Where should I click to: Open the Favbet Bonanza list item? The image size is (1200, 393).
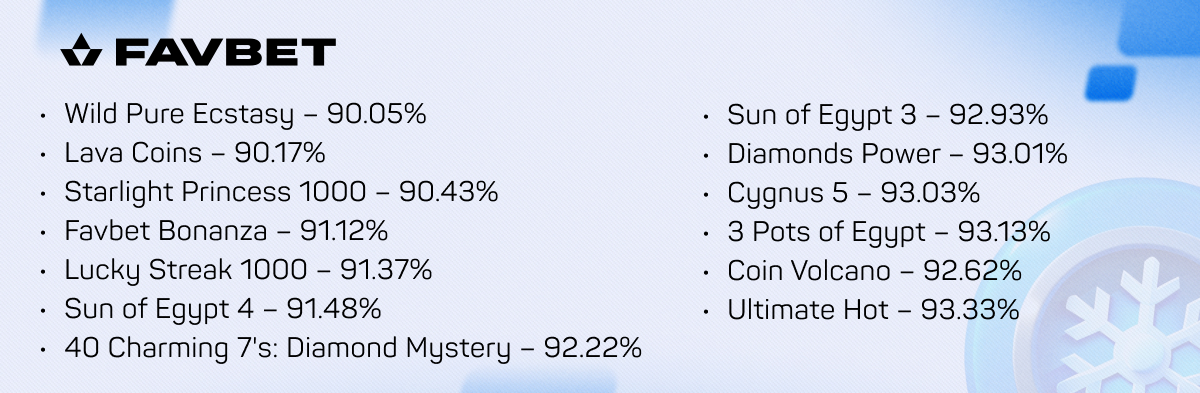click(x=226, y=232)
